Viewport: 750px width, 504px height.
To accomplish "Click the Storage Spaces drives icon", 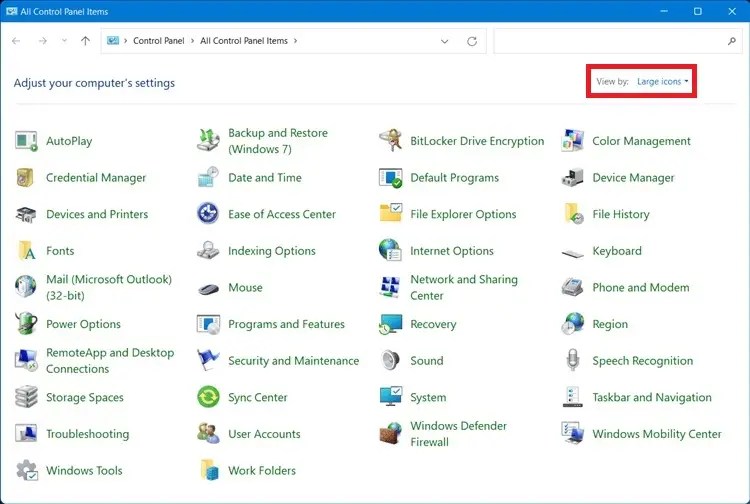I will point(26,397).
